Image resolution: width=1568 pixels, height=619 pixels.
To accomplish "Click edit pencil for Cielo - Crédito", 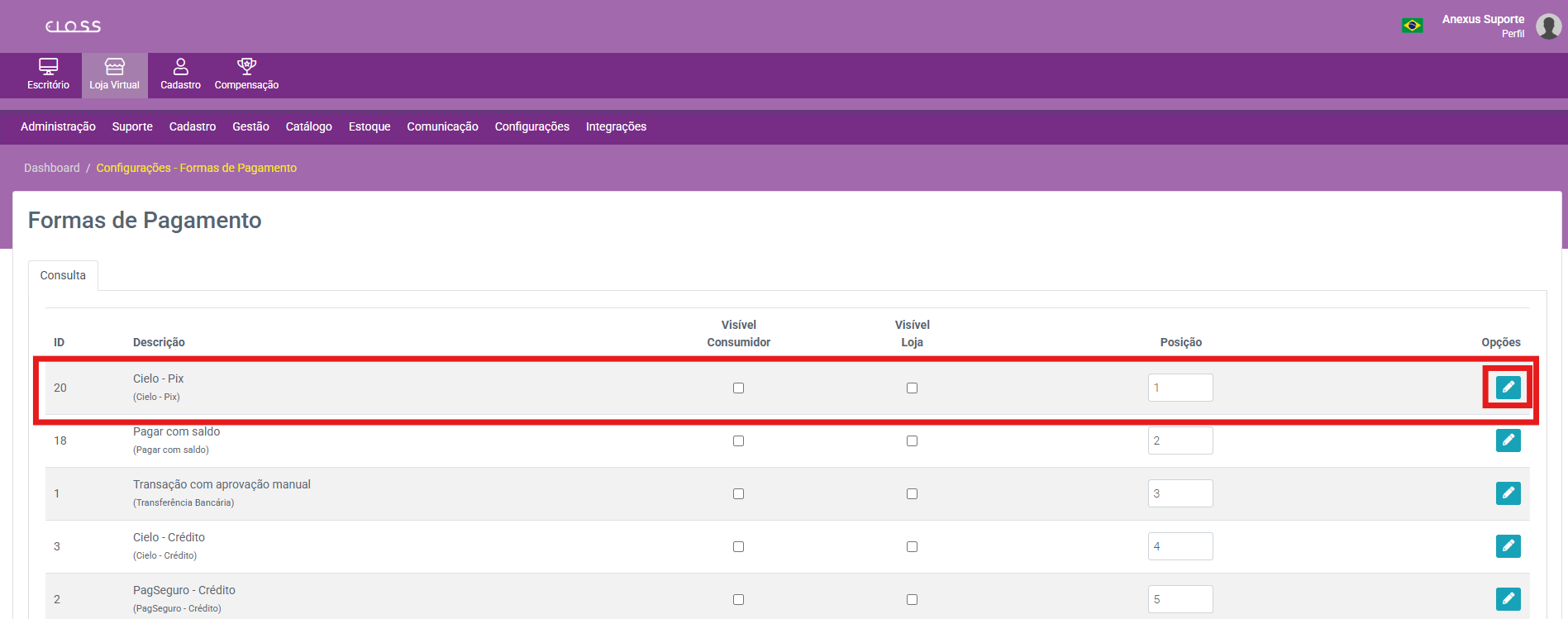I will tap(1508, 546).
